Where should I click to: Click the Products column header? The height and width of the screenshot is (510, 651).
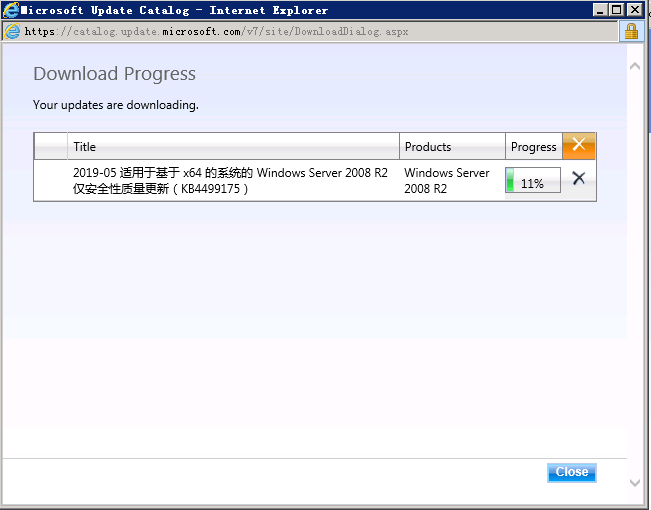pos(452,147)
